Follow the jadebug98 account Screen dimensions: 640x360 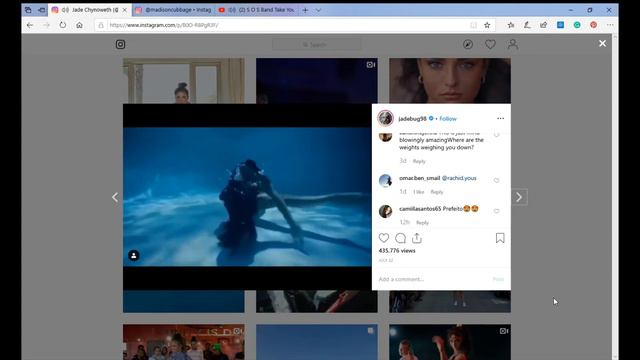point(448,119)
